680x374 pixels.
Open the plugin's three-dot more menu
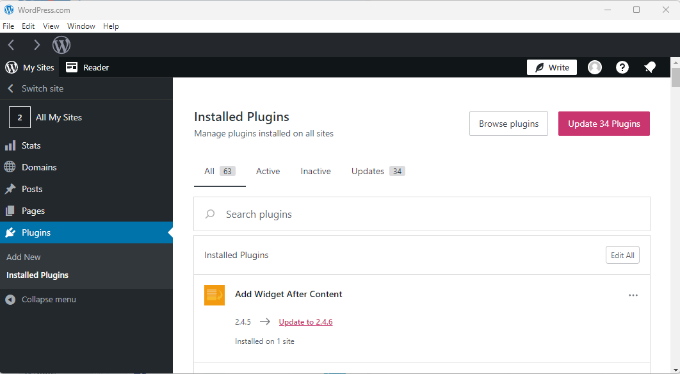[633, 295]
